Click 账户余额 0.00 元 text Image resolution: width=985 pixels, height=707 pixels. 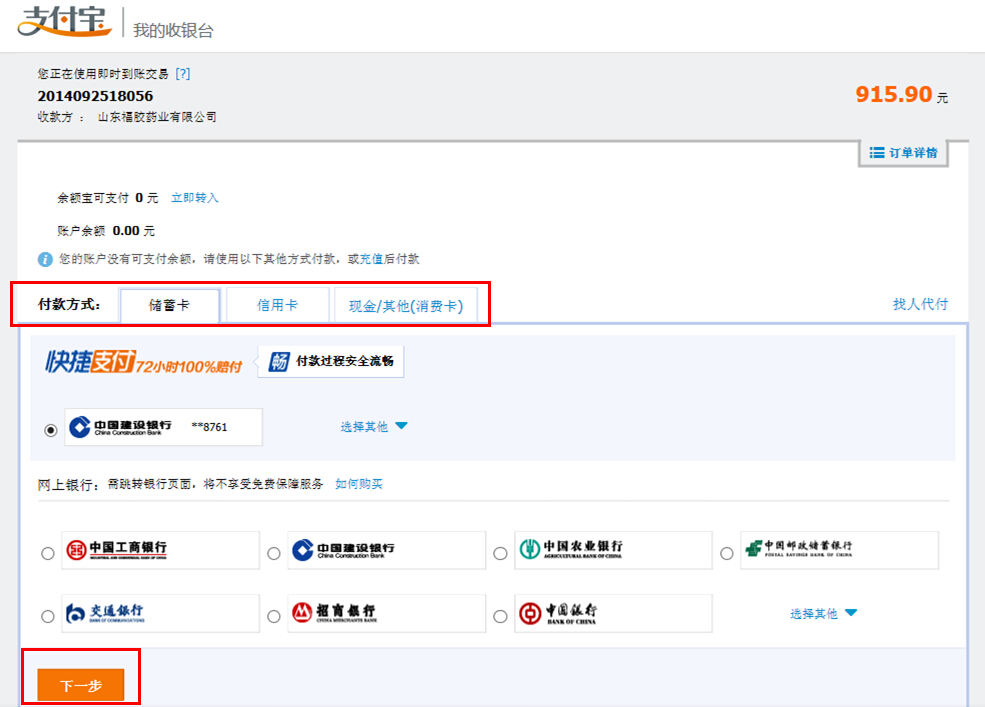coord(106,231)
